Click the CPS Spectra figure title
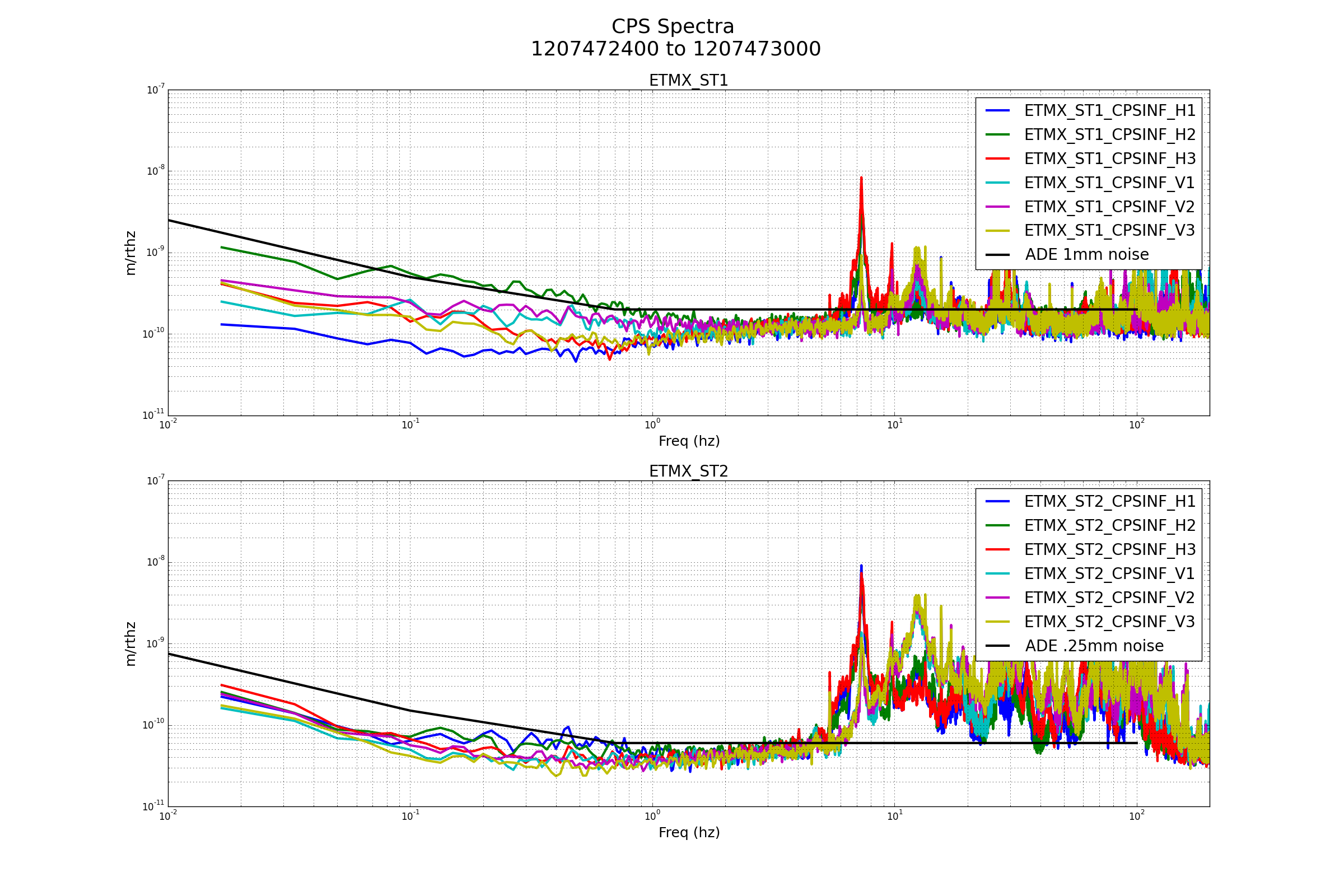1344x896 pixels. [x=673, y=27]
